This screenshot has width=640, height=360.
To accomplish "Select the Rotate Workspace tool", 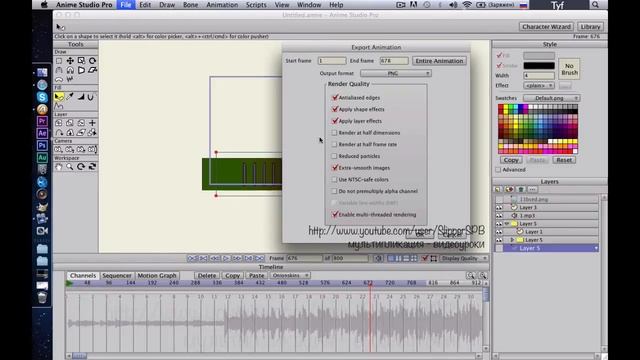I will point(81,167).
